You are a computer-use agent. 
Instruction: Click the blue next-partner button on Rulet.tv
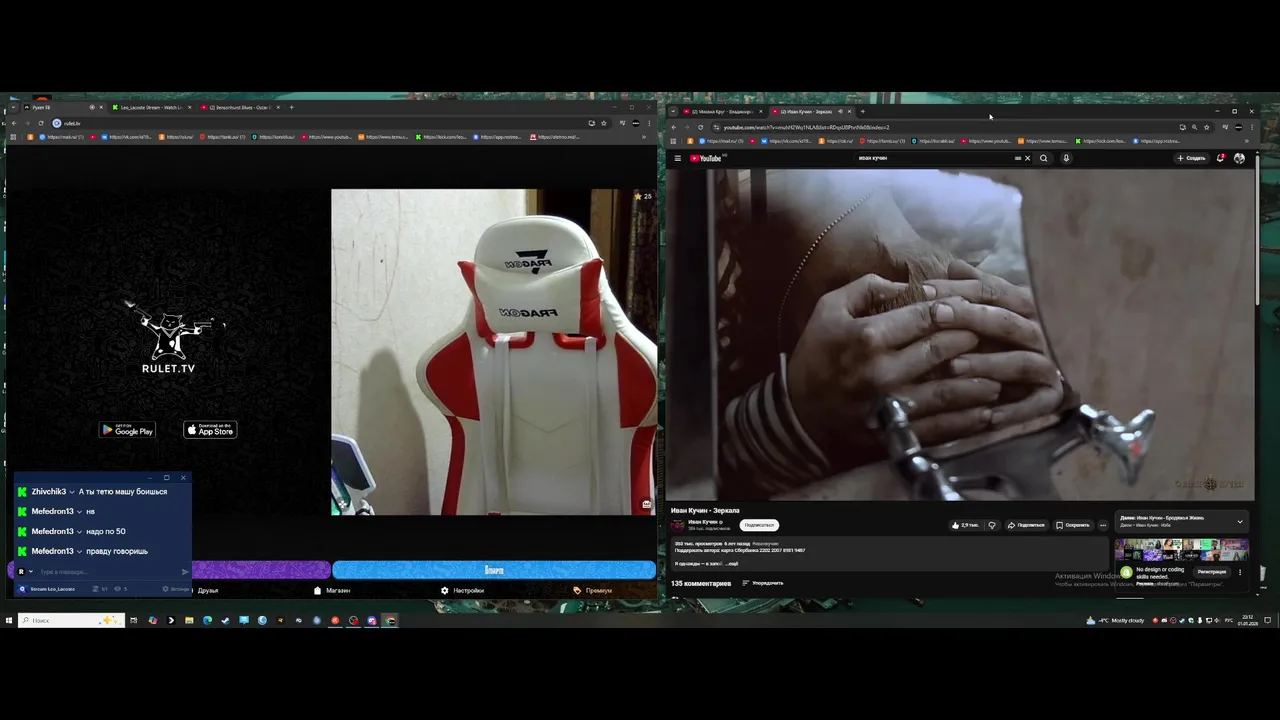pos(494,570)
